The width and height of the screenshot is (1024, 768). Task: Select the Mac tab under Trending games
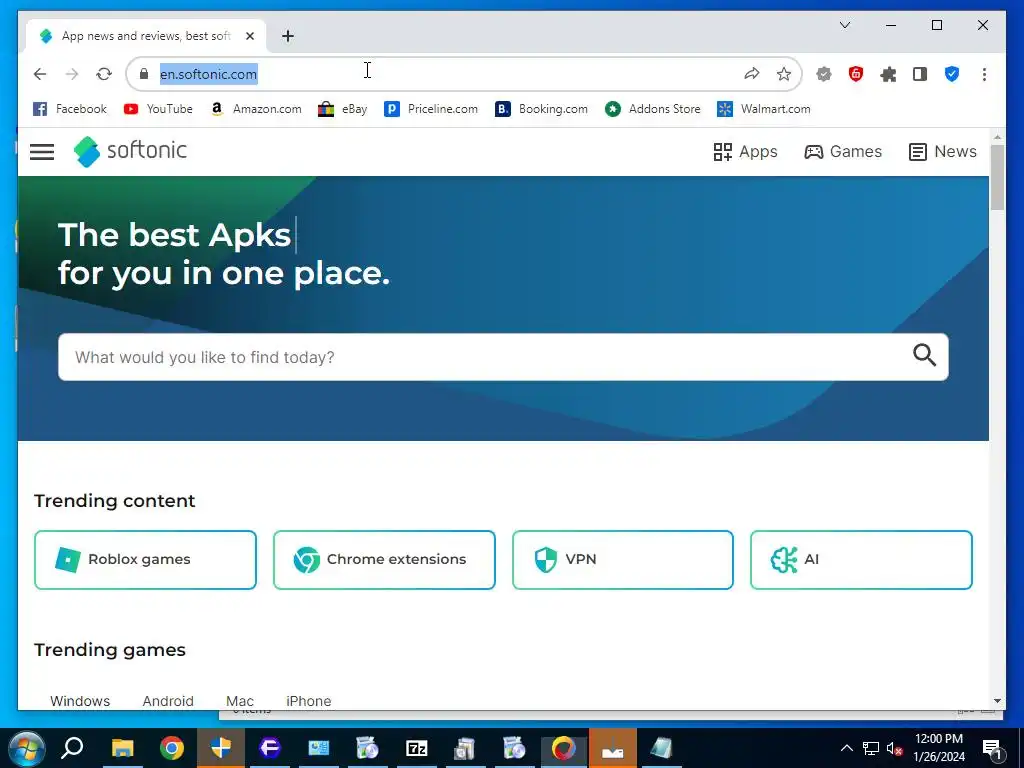tap(240, 701)
